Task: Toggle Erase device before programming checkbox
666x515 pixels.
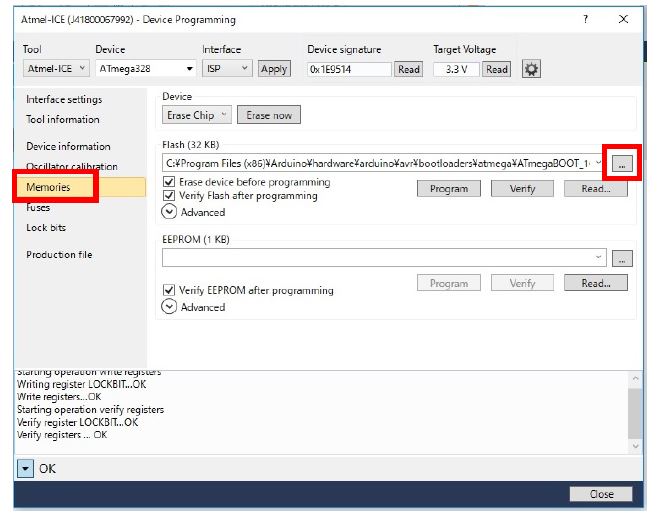Action: 169,183
